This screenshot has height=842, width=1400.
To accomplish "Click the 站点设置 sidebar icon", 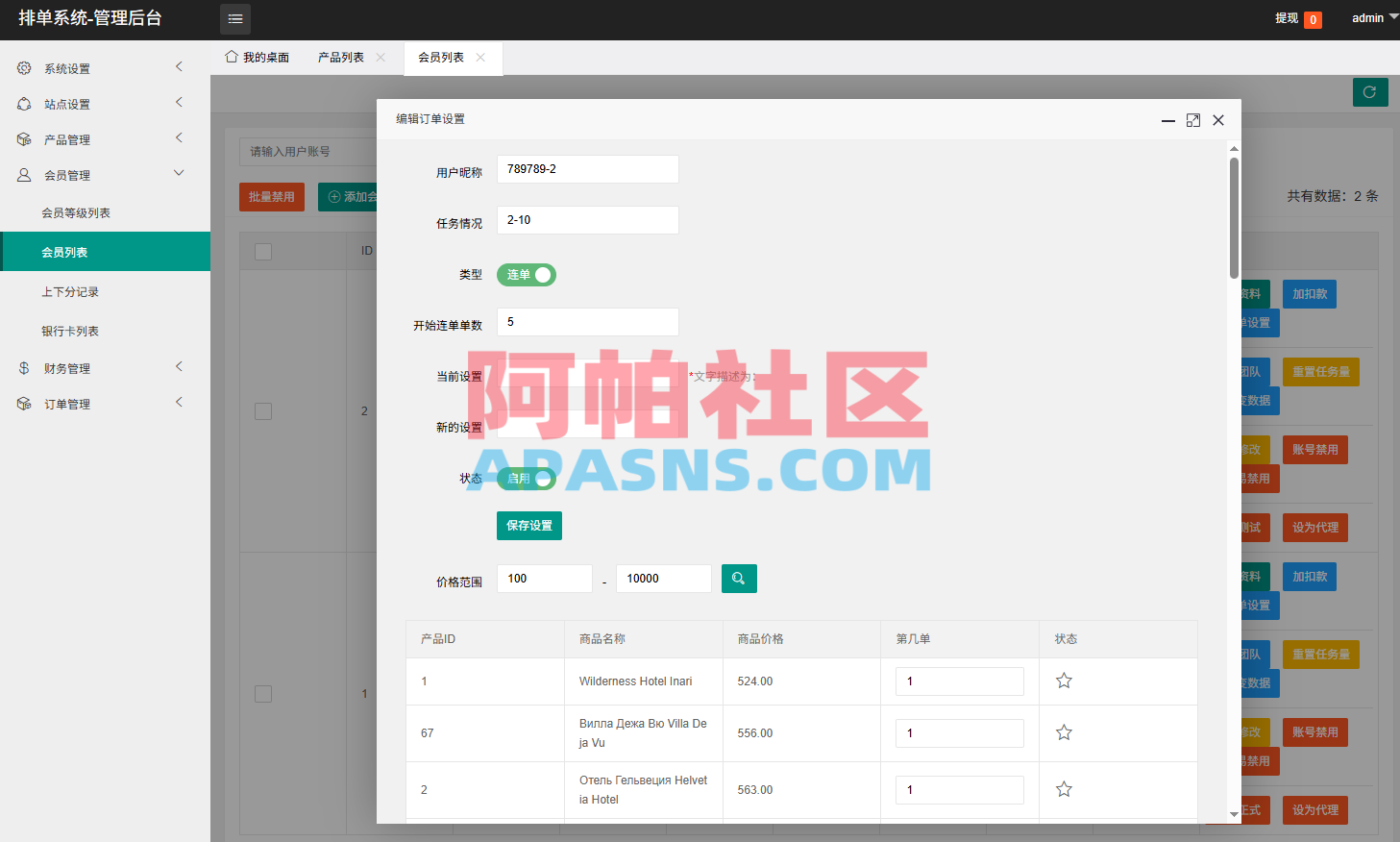I will pos(24,104).
